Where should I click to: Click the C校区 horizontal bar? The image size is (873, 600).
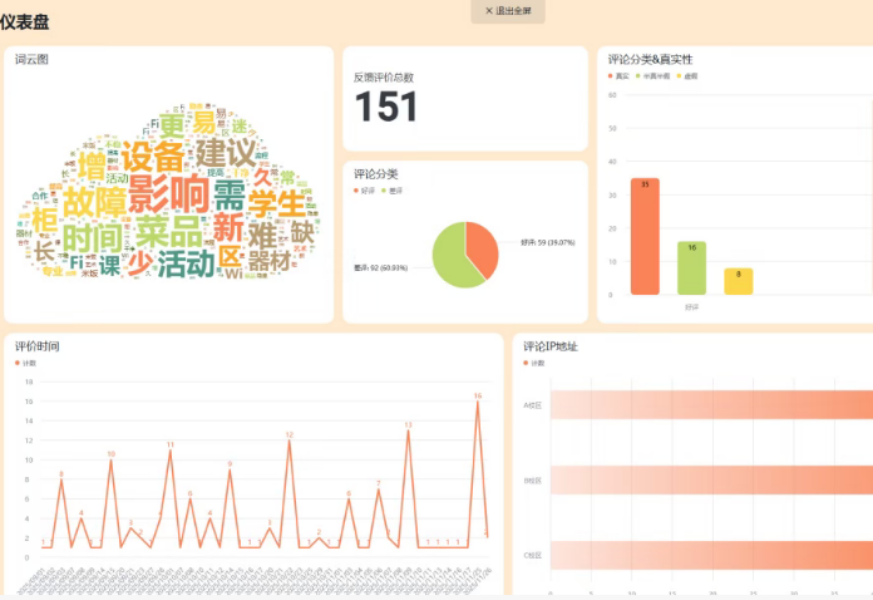[x=710, y=555]
